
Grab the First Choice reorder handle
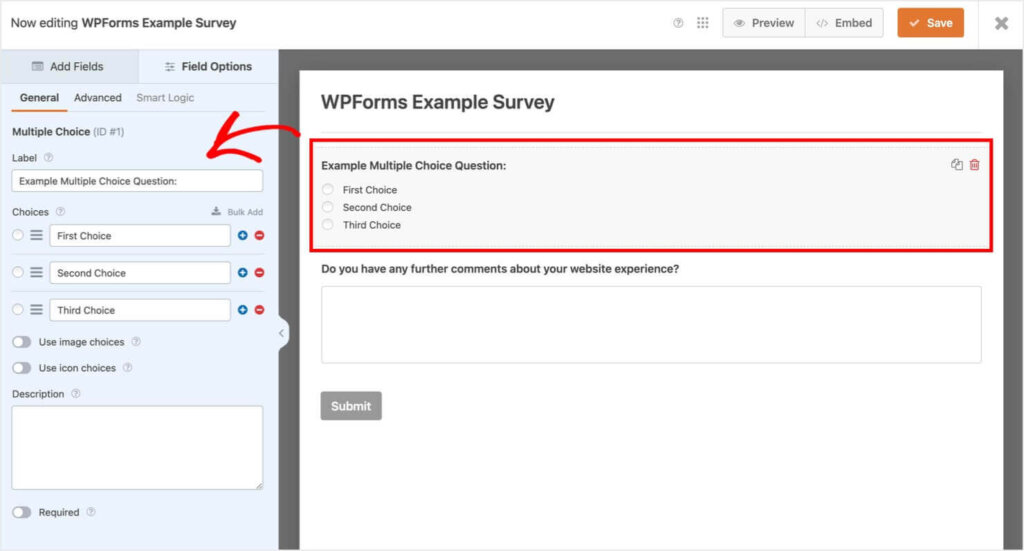point(37,235)
